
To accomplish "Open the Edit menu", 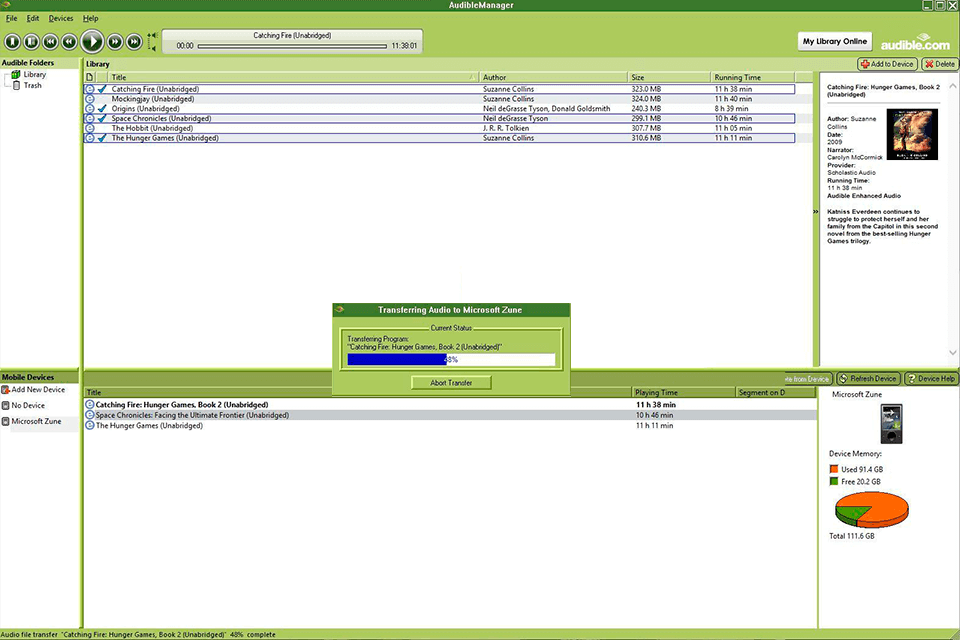I will pyautogui.click(x=33, y=18).
